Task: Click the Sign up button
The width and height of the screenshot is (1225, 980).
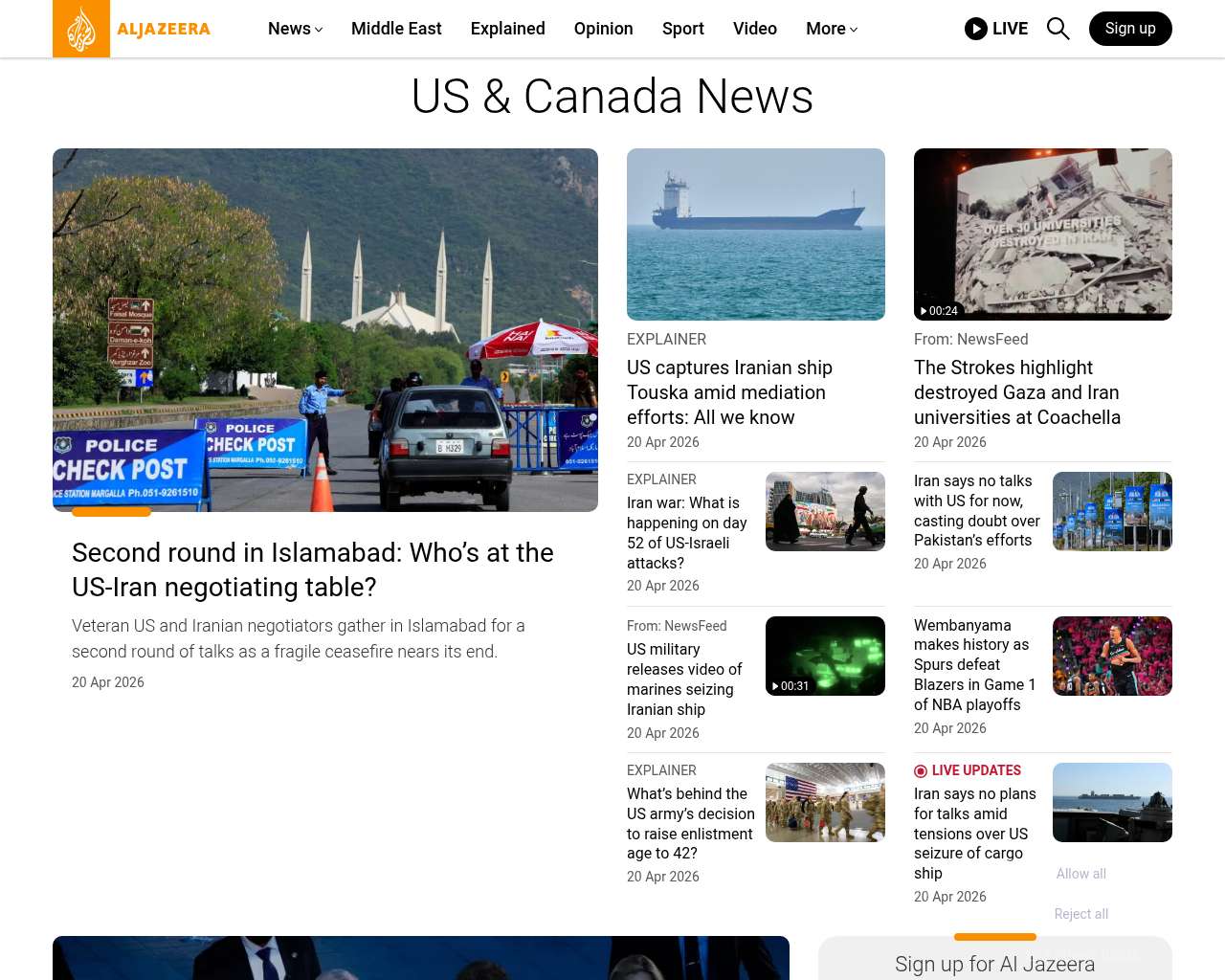Action: (1129, 29)
